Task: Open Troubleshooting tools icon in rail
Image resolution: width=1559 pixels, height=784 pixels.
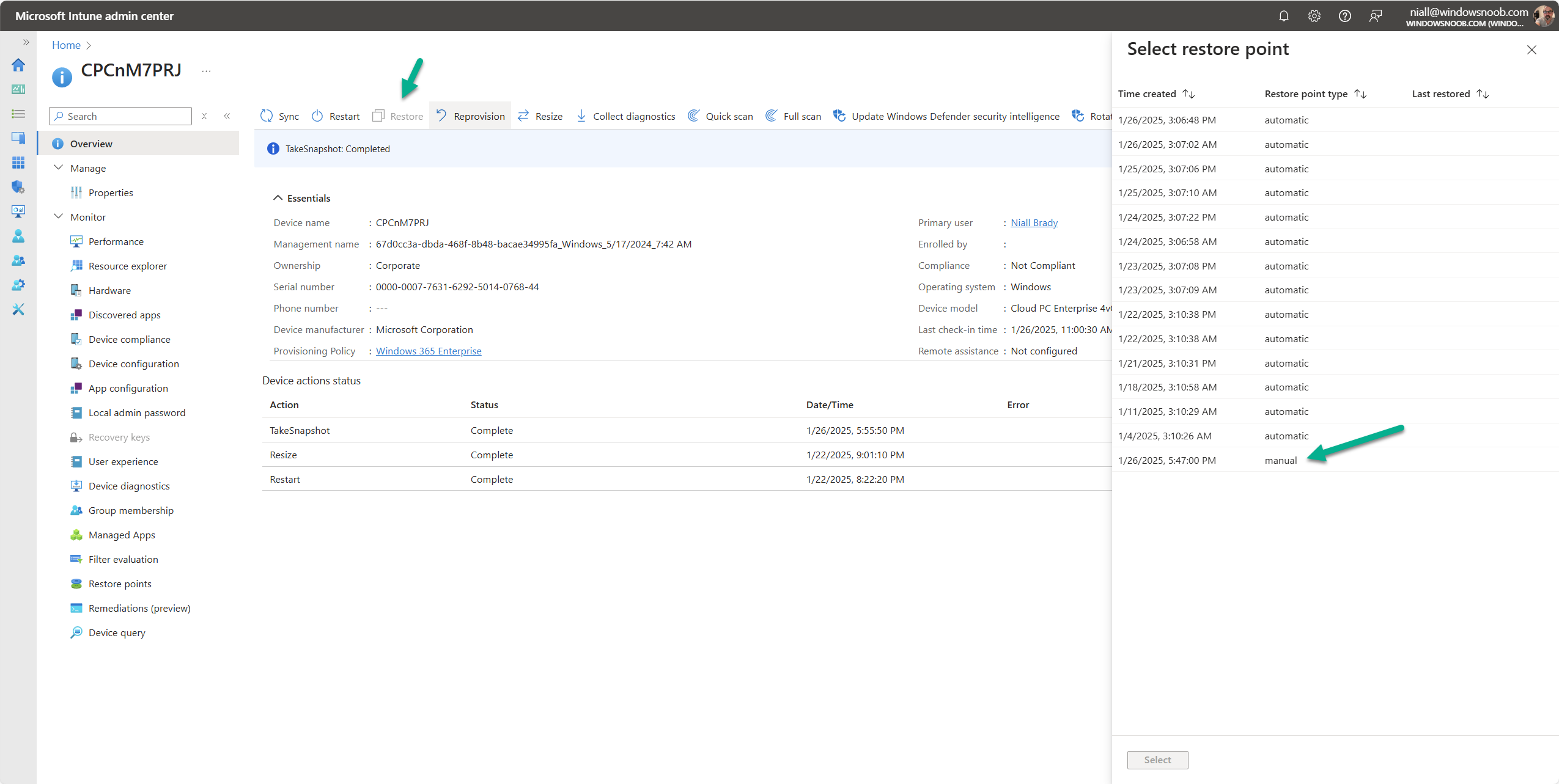Action: [18, 309]
